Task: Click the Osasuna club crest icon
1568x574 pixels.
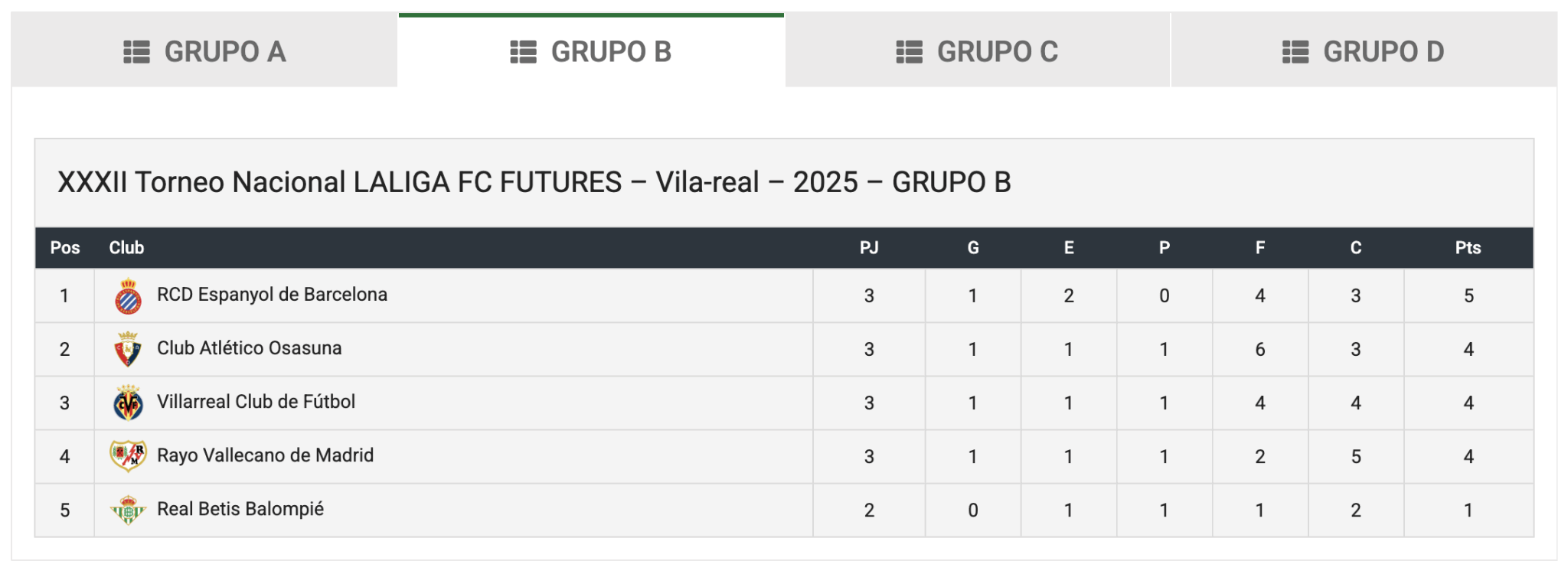Action: [128, 349]
